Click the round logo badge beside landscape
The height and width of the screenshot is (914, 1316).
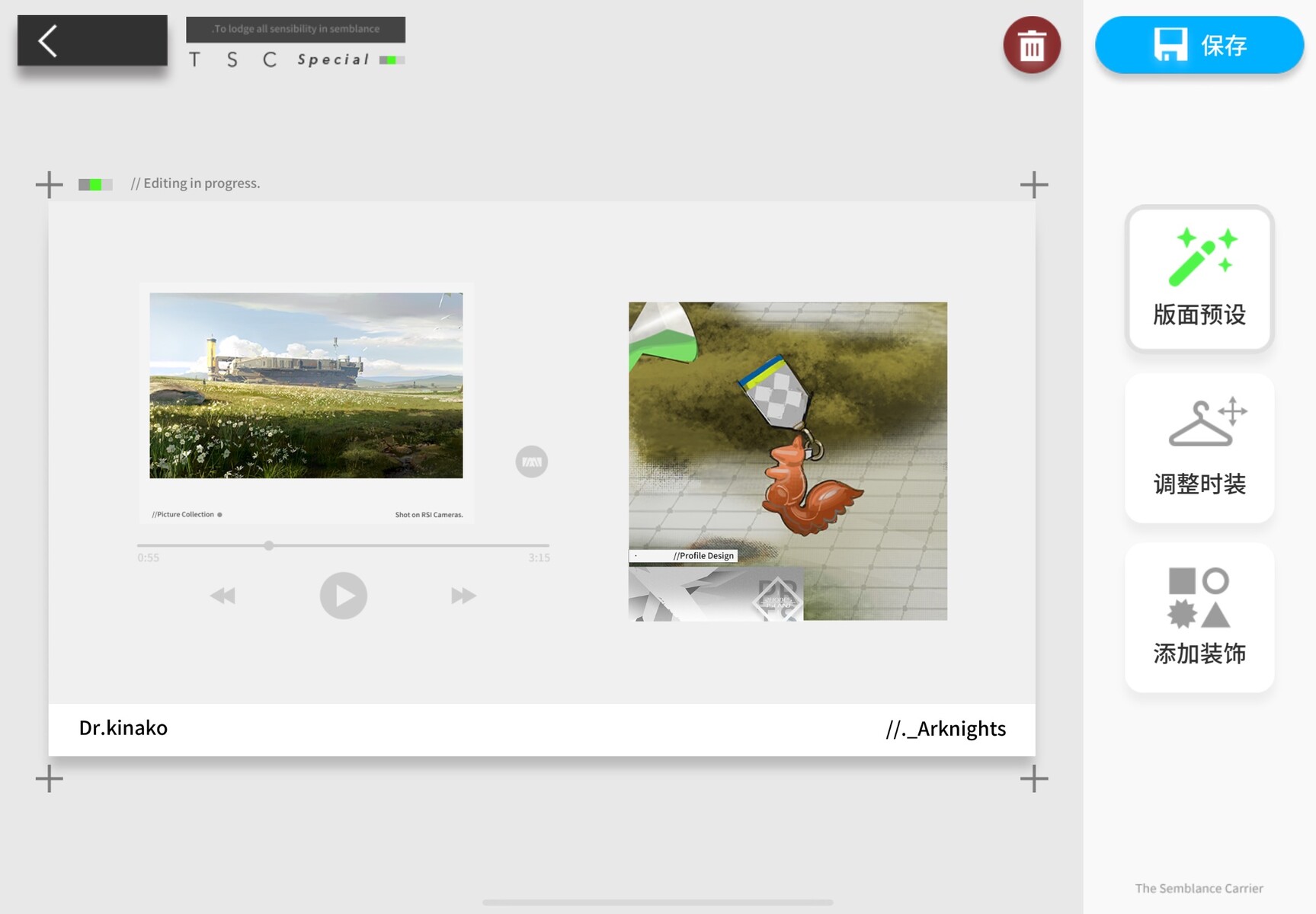click(531, 462)
